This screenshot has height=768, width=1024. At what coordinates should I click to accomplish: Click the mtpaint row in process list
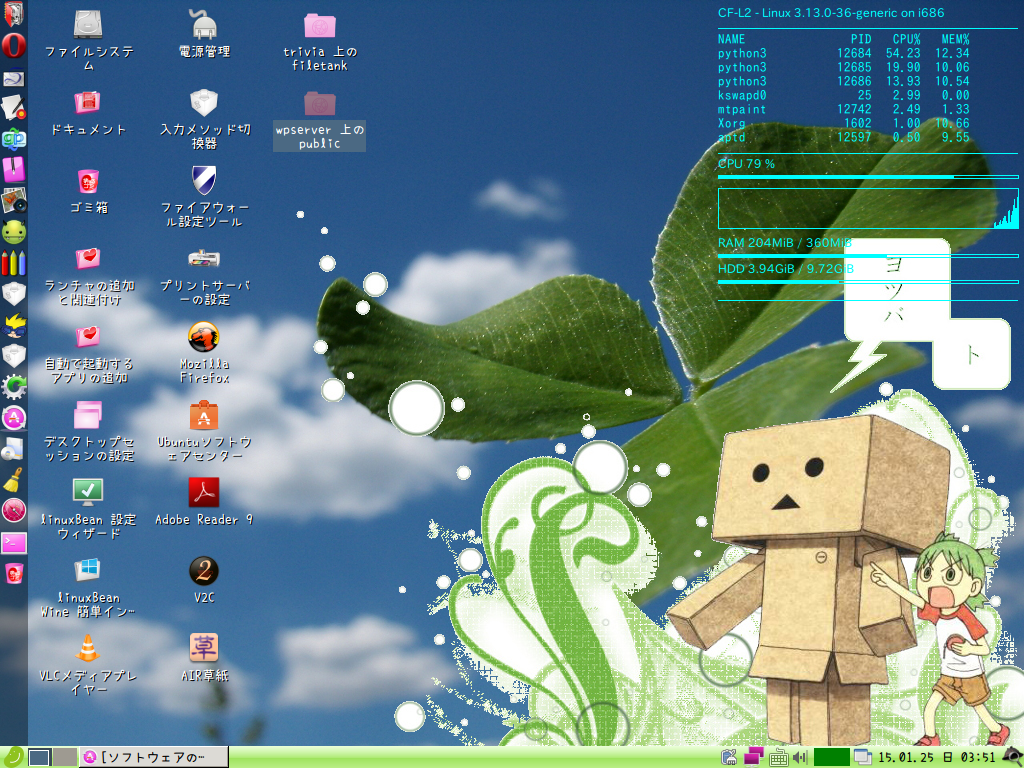(x=844, y=110)
